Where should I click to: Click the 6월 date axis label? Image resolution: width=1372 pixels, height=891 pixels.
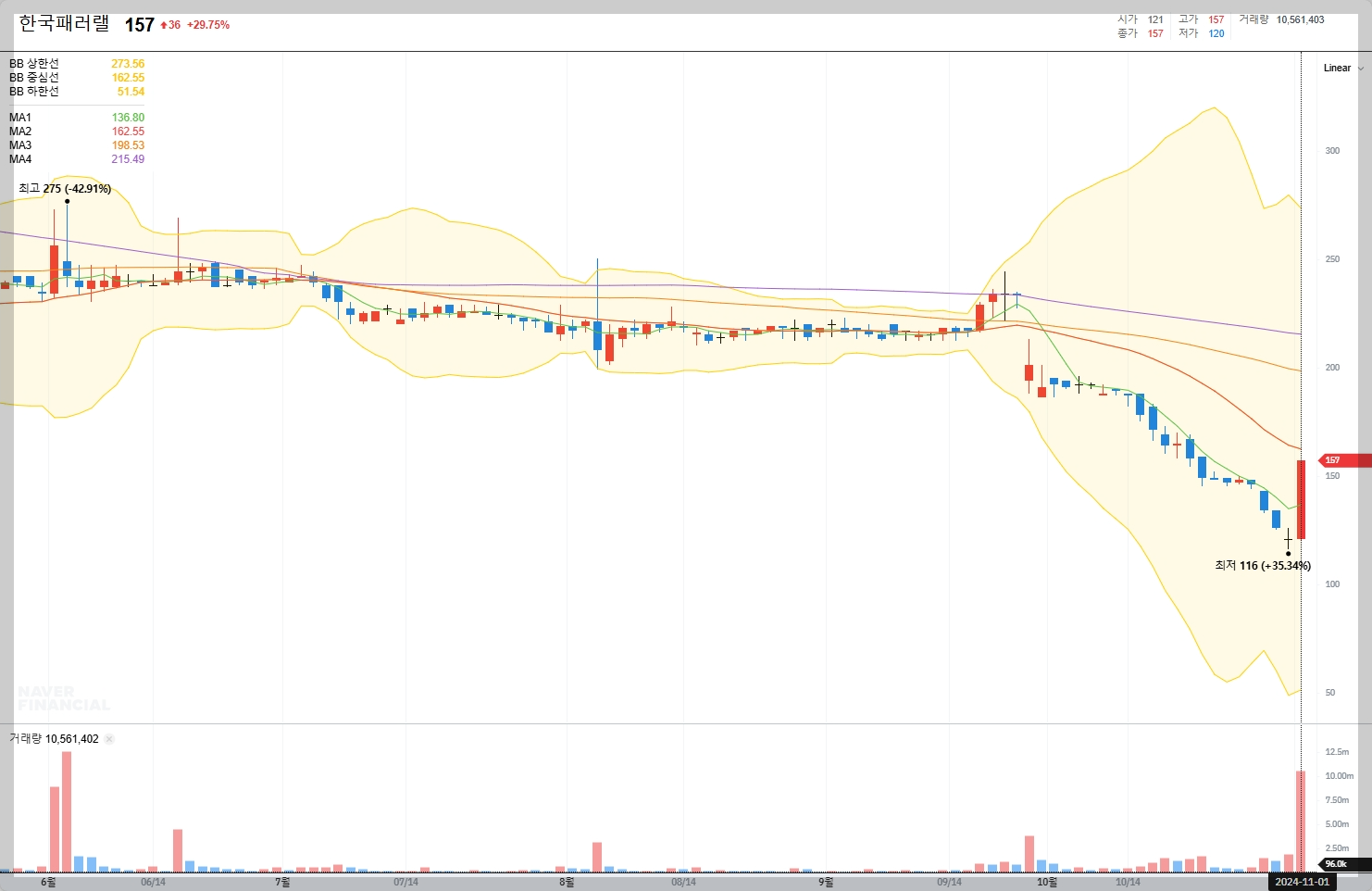pos(48,882)
